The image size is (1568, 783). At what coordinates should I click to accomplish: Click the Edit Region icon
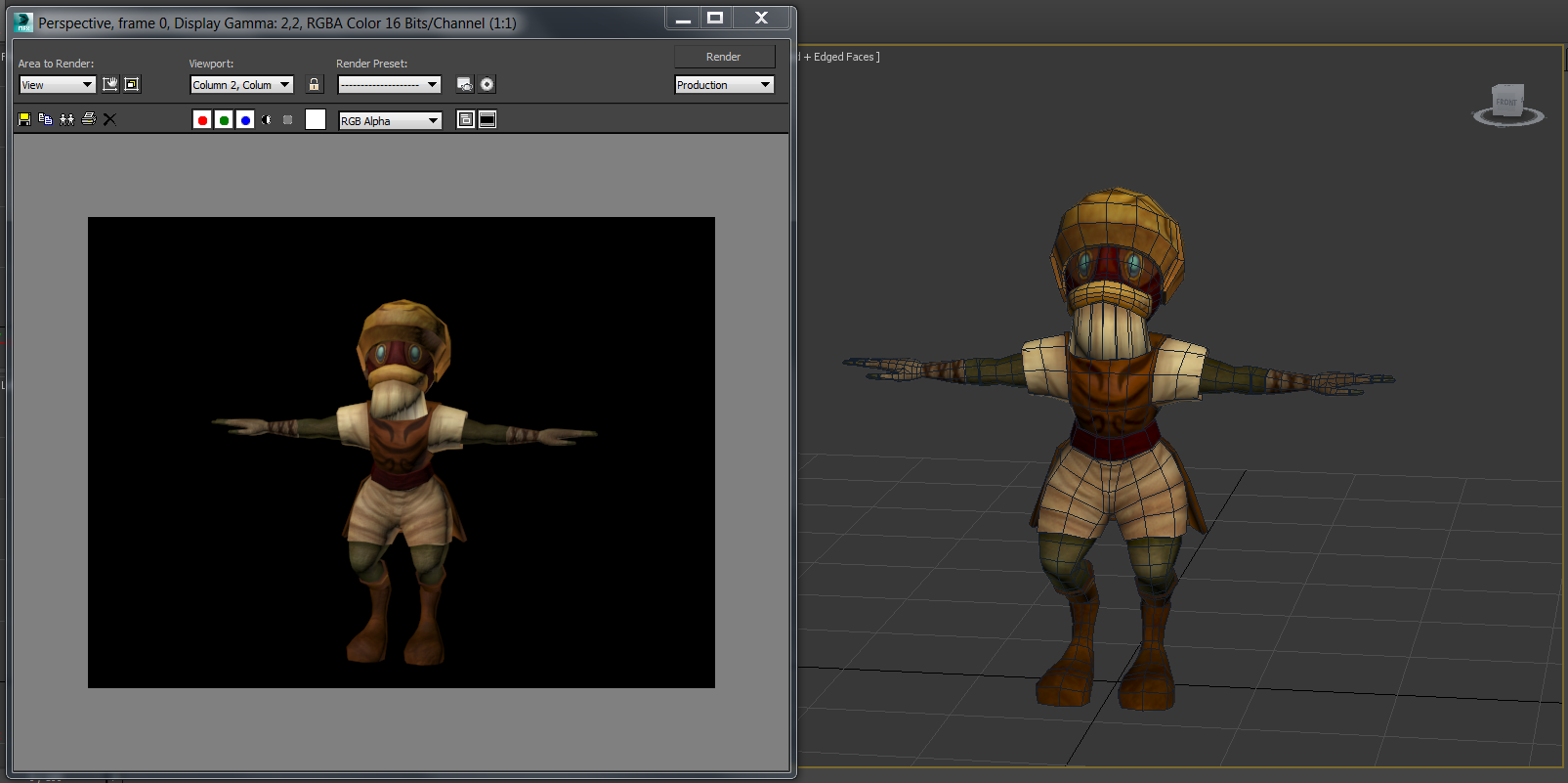tap(110, 85)
